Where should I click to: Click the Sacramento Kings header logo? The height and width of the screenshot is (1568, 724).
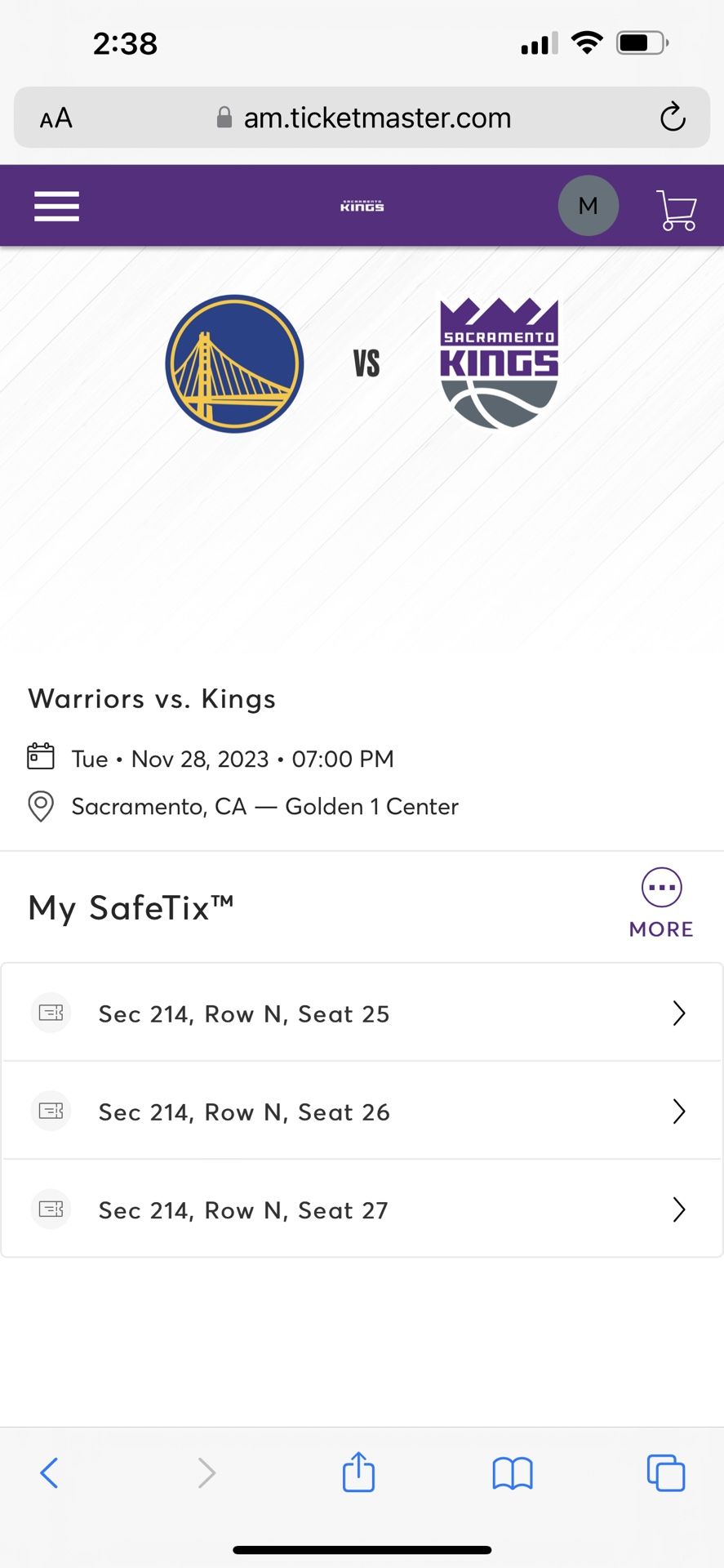[362, 206]
